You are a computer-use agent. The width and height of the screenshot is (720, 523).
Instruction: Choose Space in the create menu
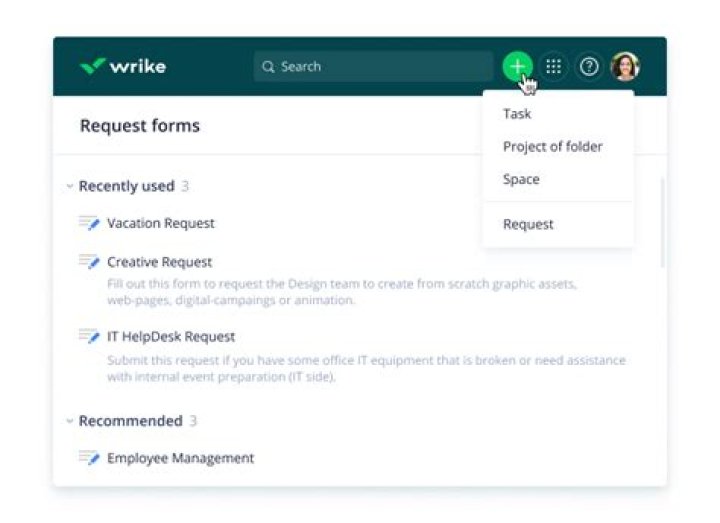tap(521, 179)
